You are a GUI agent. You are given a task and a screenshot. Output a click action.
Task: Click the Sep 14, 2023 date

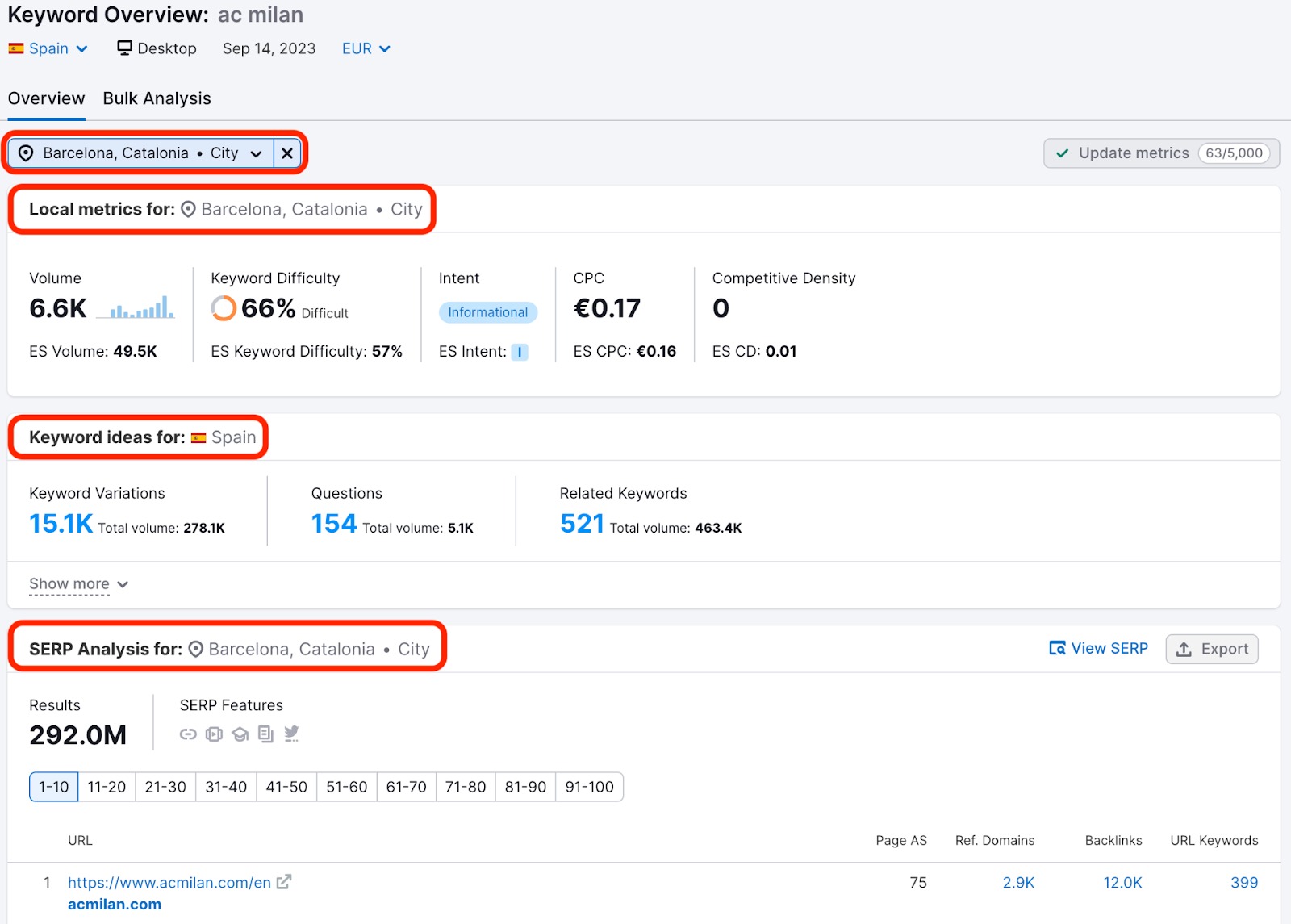[x=269, y=48]
